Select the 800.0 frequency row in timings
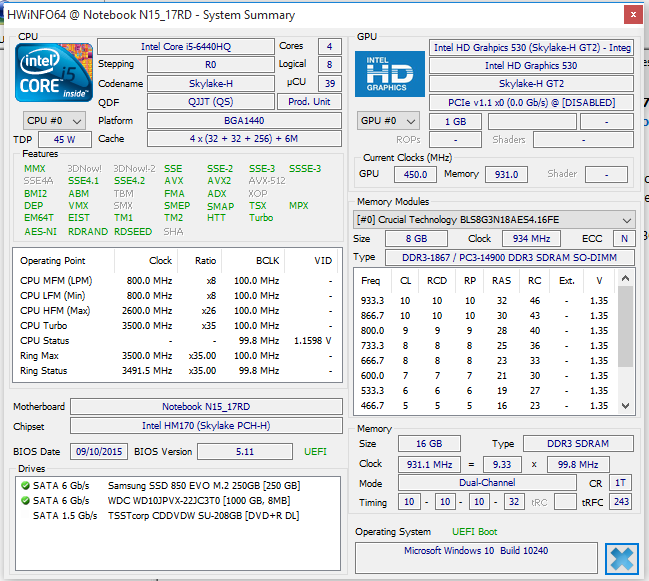This screenshot has height=581, width=649. pyautogui.click(x=486, y=331)
